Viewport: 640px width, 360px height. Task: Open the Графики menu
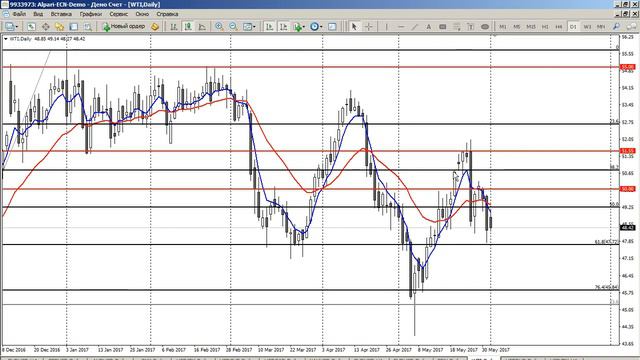coord(91,14)
